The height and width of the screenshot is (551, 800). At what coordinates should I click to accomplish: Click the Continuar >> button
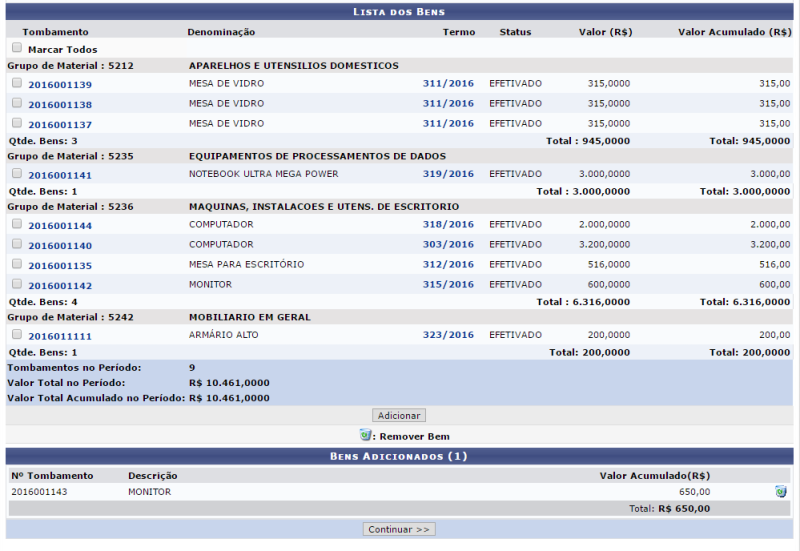pos(399,529)
